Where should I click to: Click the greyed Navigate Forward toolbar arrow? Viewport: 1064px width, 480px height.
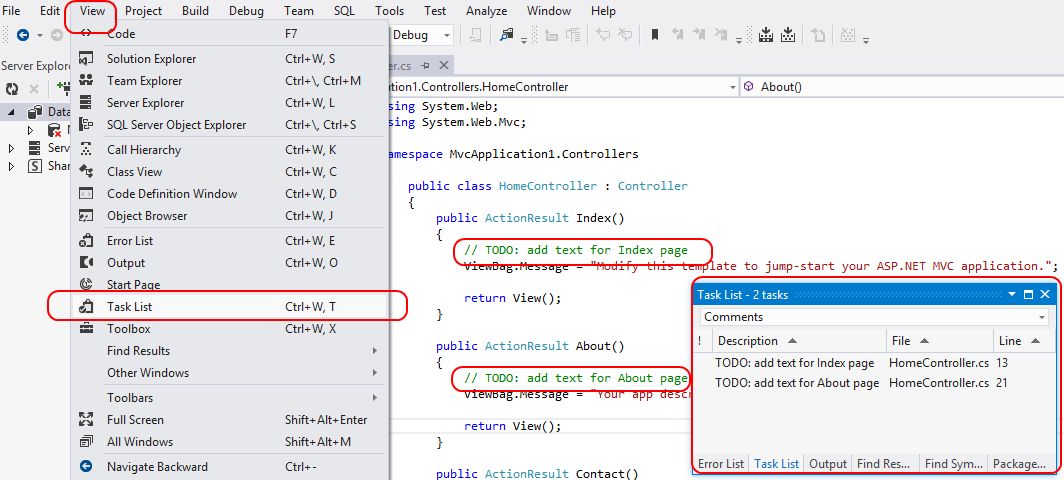(x=57, y=35)
